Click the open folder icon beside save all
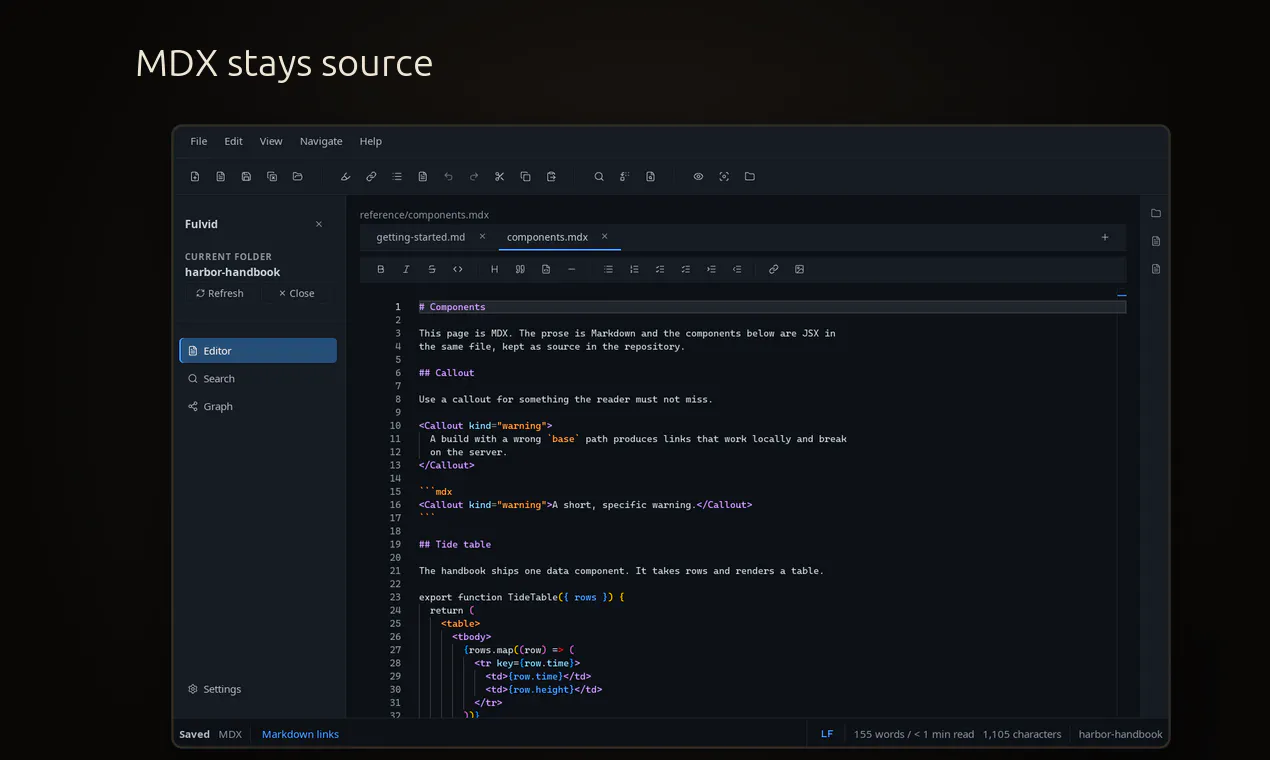The image size is (1270, 760). (x=297, y=177)
